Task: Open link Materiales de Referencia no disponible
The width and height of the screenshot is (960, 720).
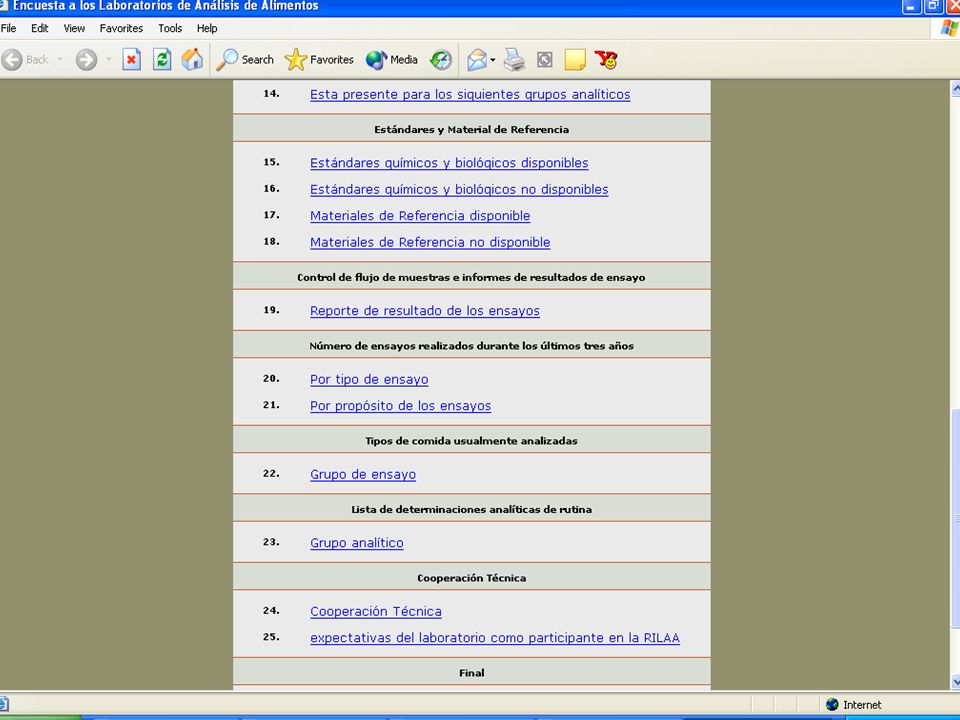Action: tap(430, 242)
